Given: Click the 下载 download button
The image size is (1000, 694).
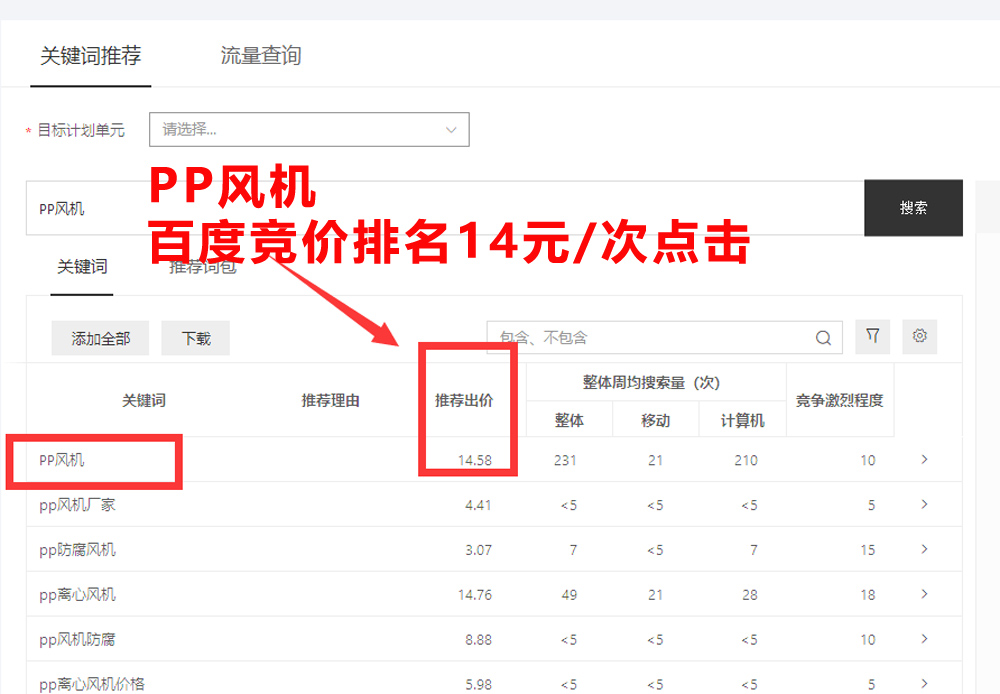Looking at the screenshot, I should pyautogui.click(x=195, y=338).
